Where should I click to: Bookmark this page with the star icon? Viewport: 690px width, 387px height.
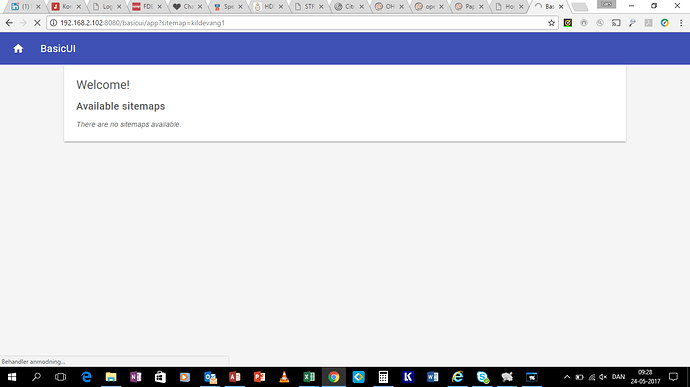(551, 23)
